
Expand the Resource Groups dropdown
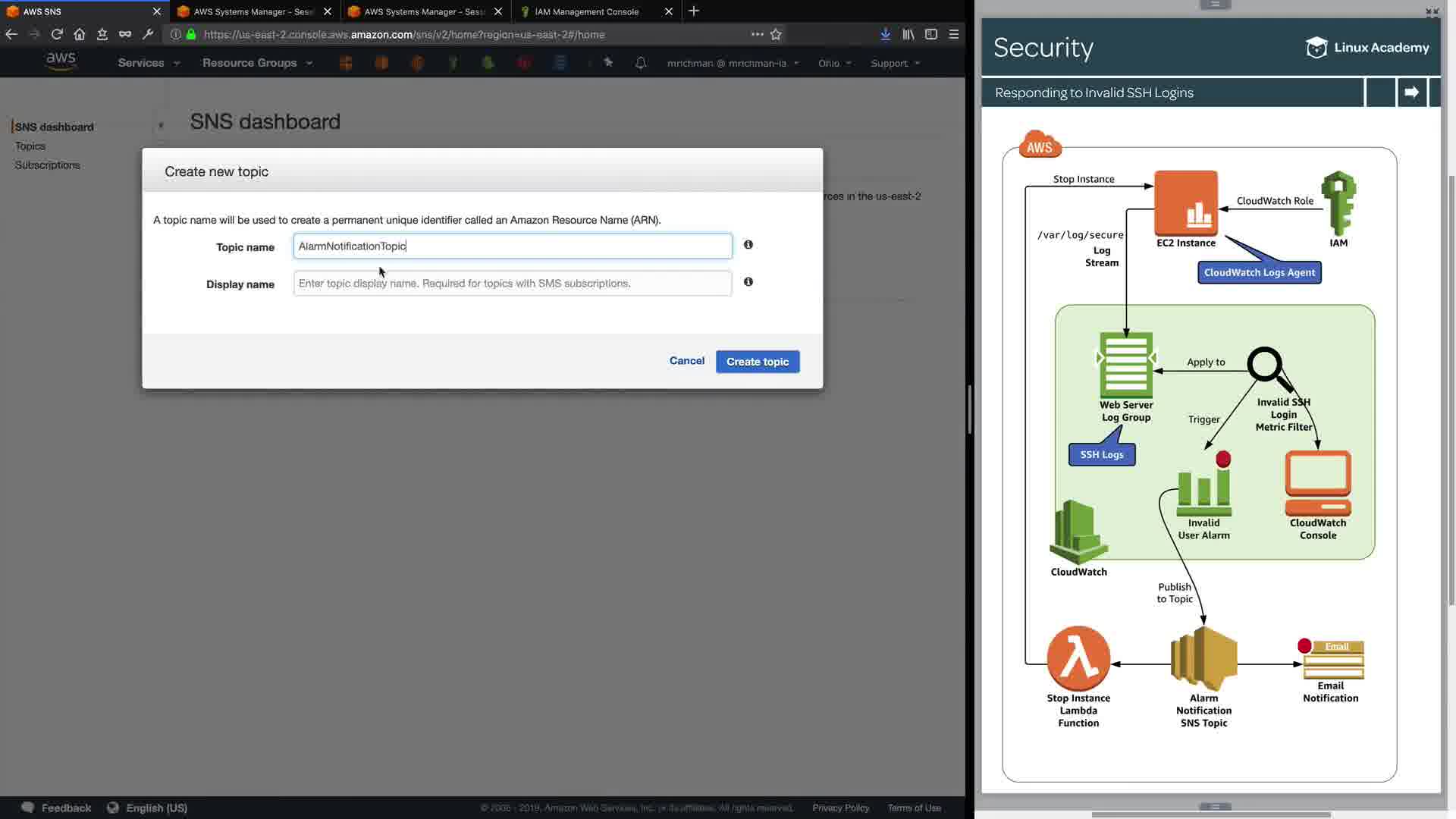(257, 63)
